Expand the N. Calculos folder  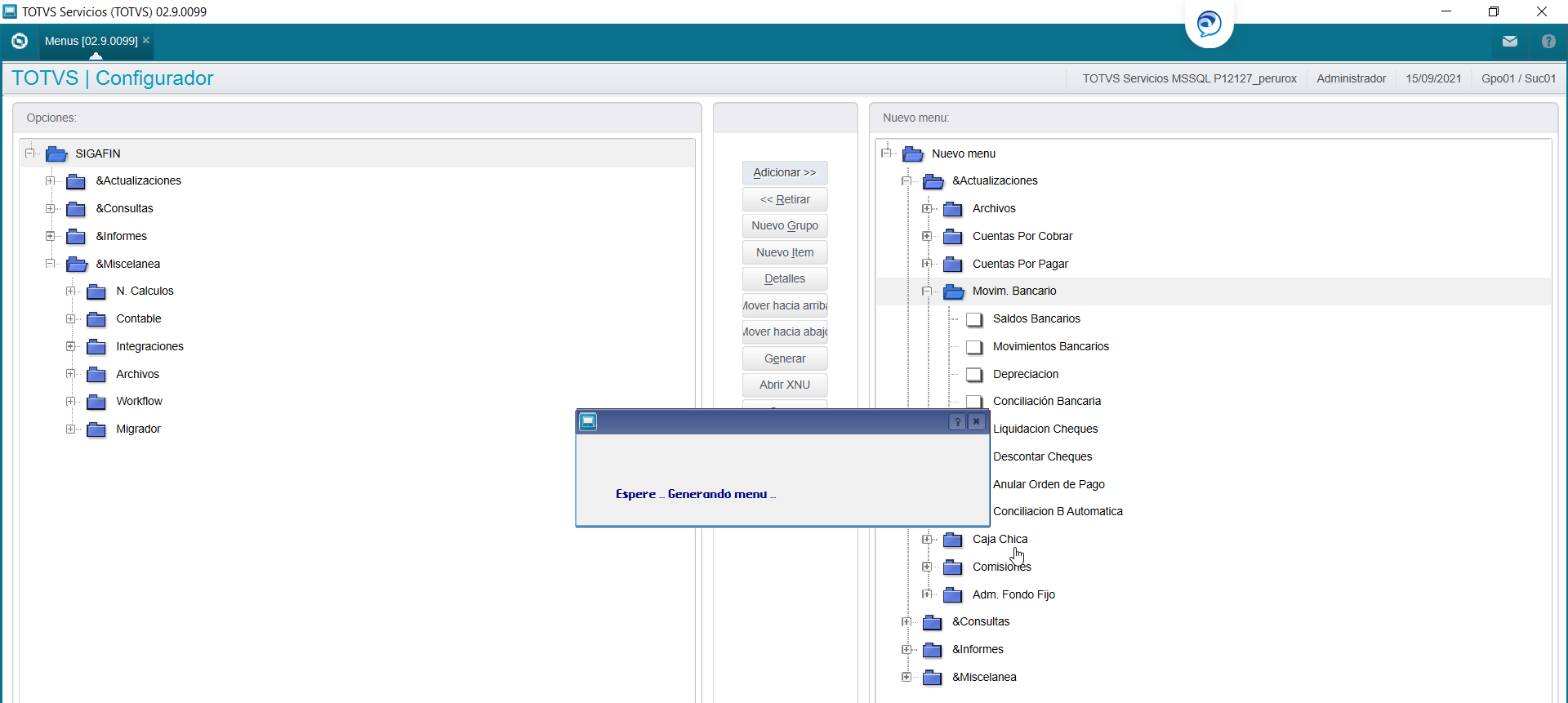coord(71,291)
